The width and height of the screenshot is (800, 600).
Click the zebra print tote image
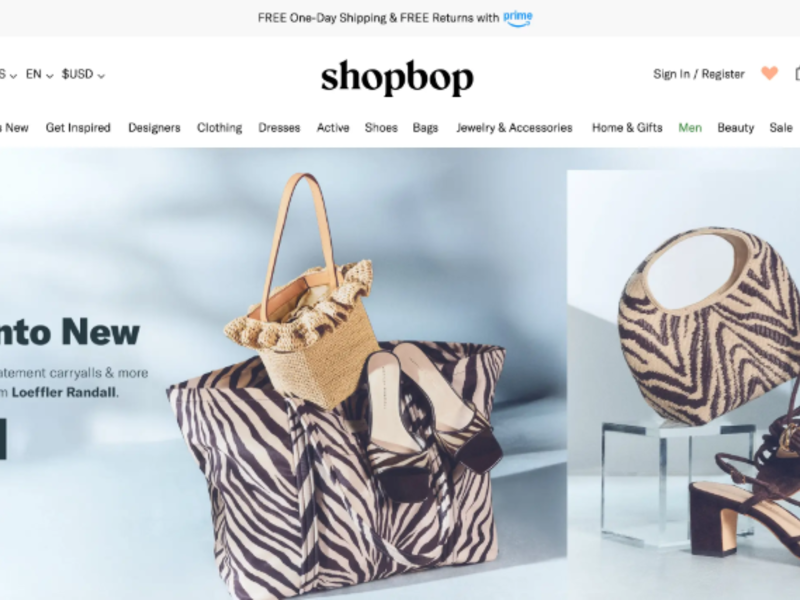coord(334,469)
